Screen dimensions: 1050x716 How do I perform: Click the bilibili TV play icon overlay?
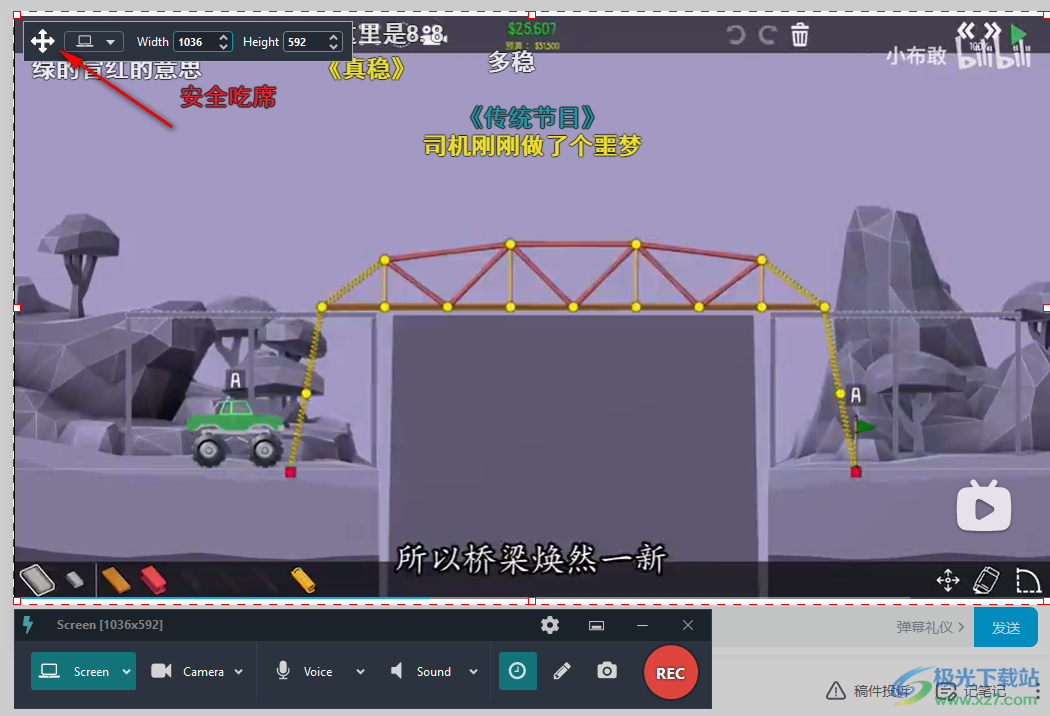(984, 506)
